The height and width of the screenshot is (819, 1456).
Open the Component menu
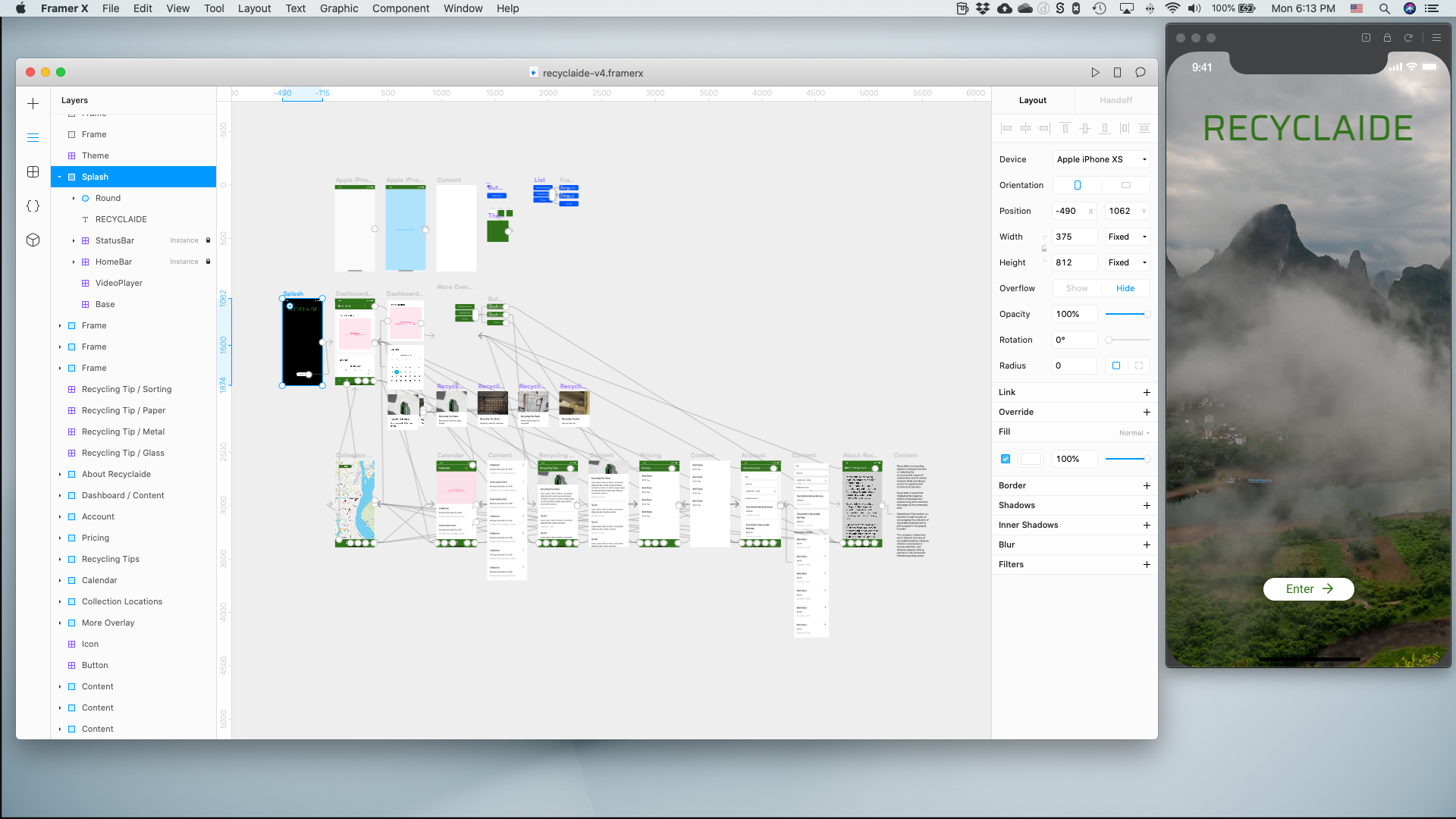point(400,8)
